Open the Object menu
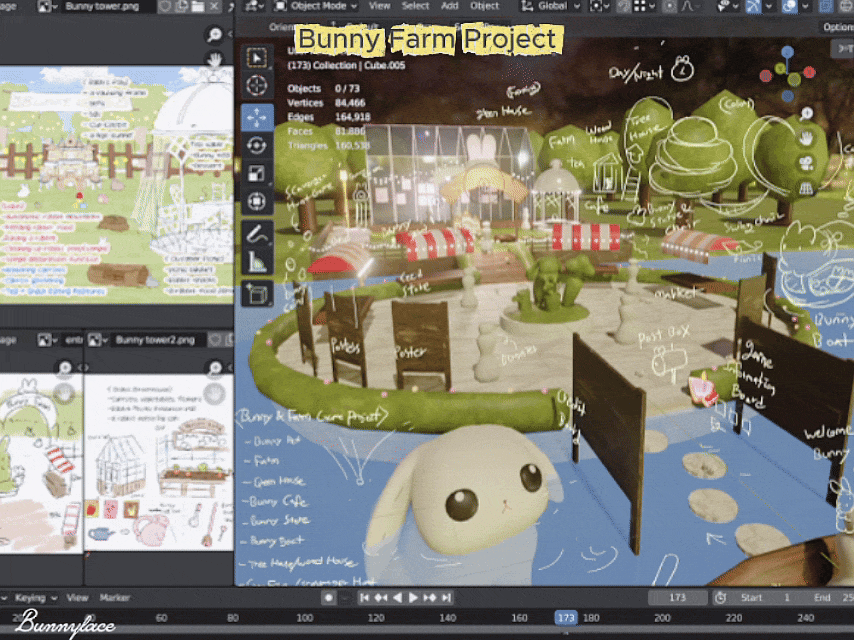854x640 pixels. [487, 6]
